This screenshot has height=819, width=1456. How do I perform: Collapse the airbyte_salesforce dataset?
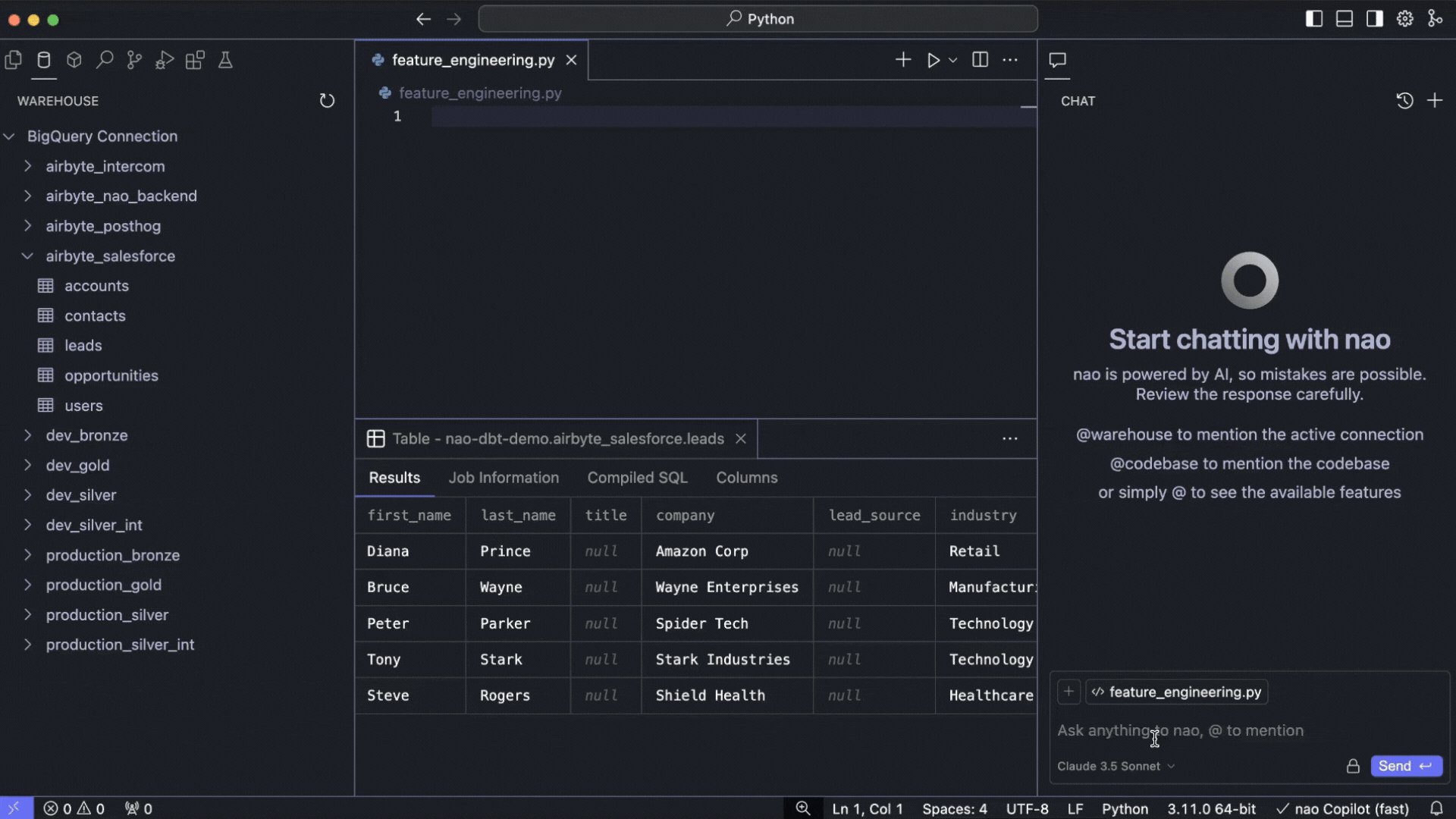tap(27, 256)
